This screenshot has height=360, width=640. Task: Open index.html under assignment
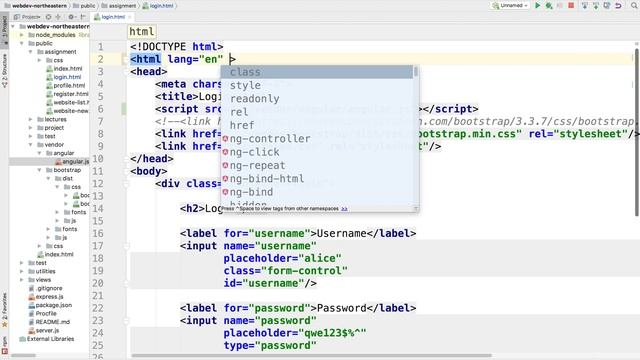point(64,69)
